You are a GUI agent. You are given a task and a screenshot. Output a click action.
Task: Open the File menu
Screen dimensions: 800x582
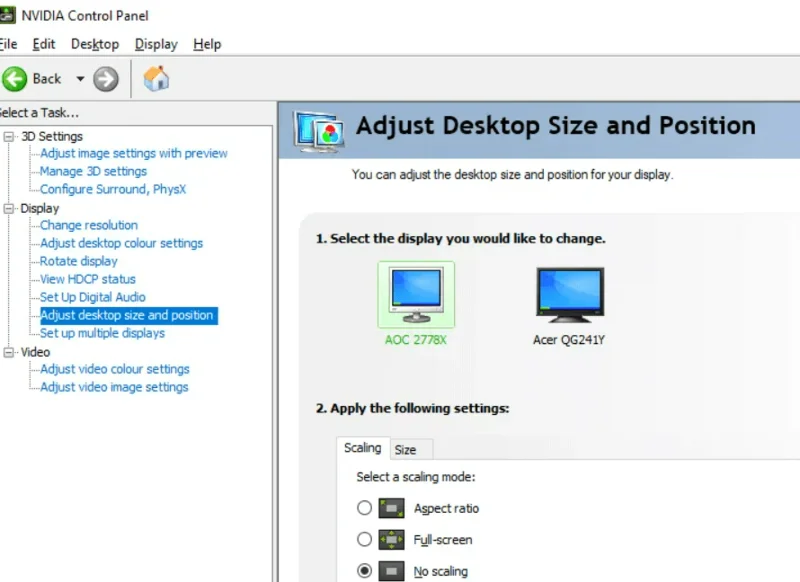tap(8, 44)
